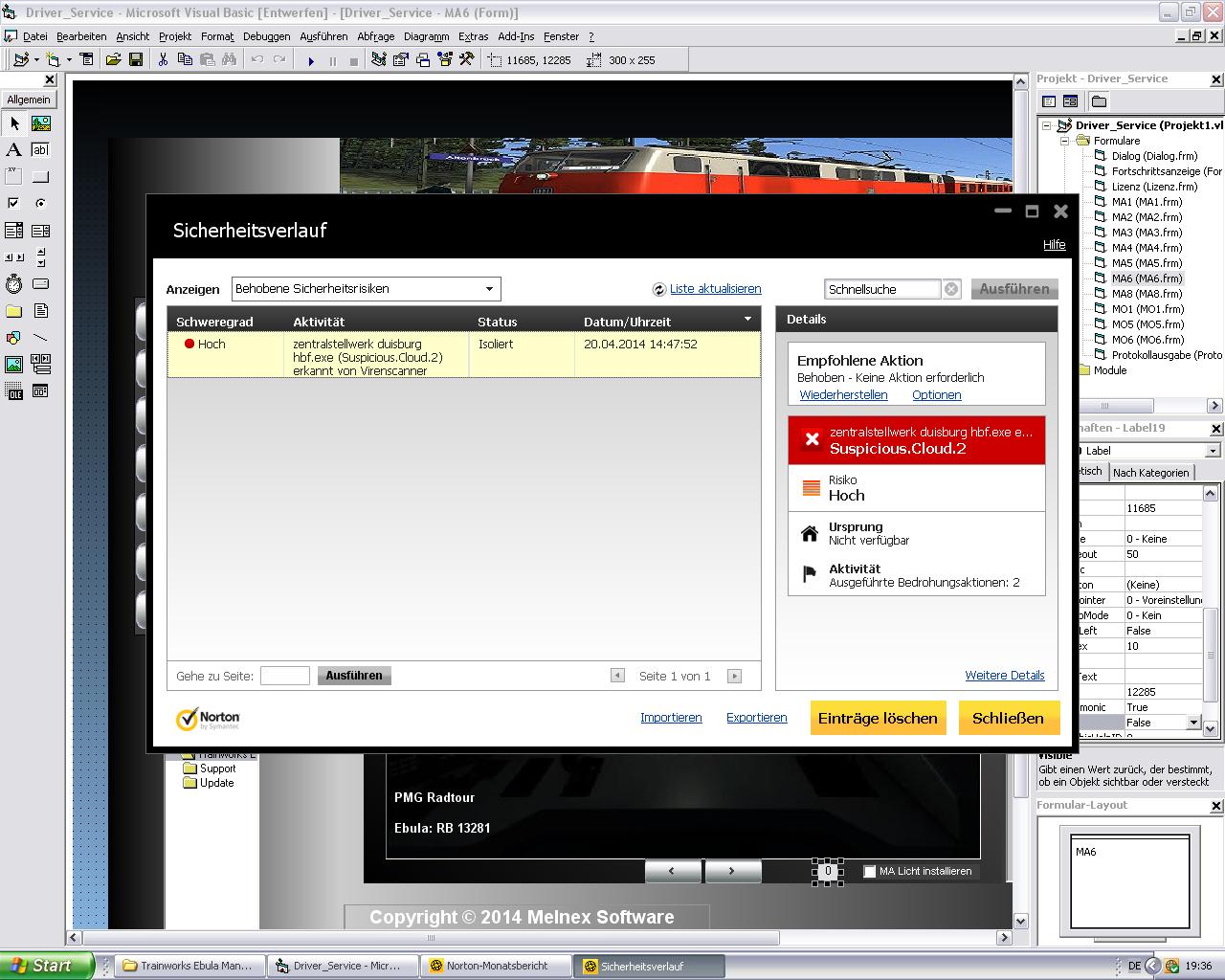
Task: Save project with the disk icon
Action: pos(136,60)
